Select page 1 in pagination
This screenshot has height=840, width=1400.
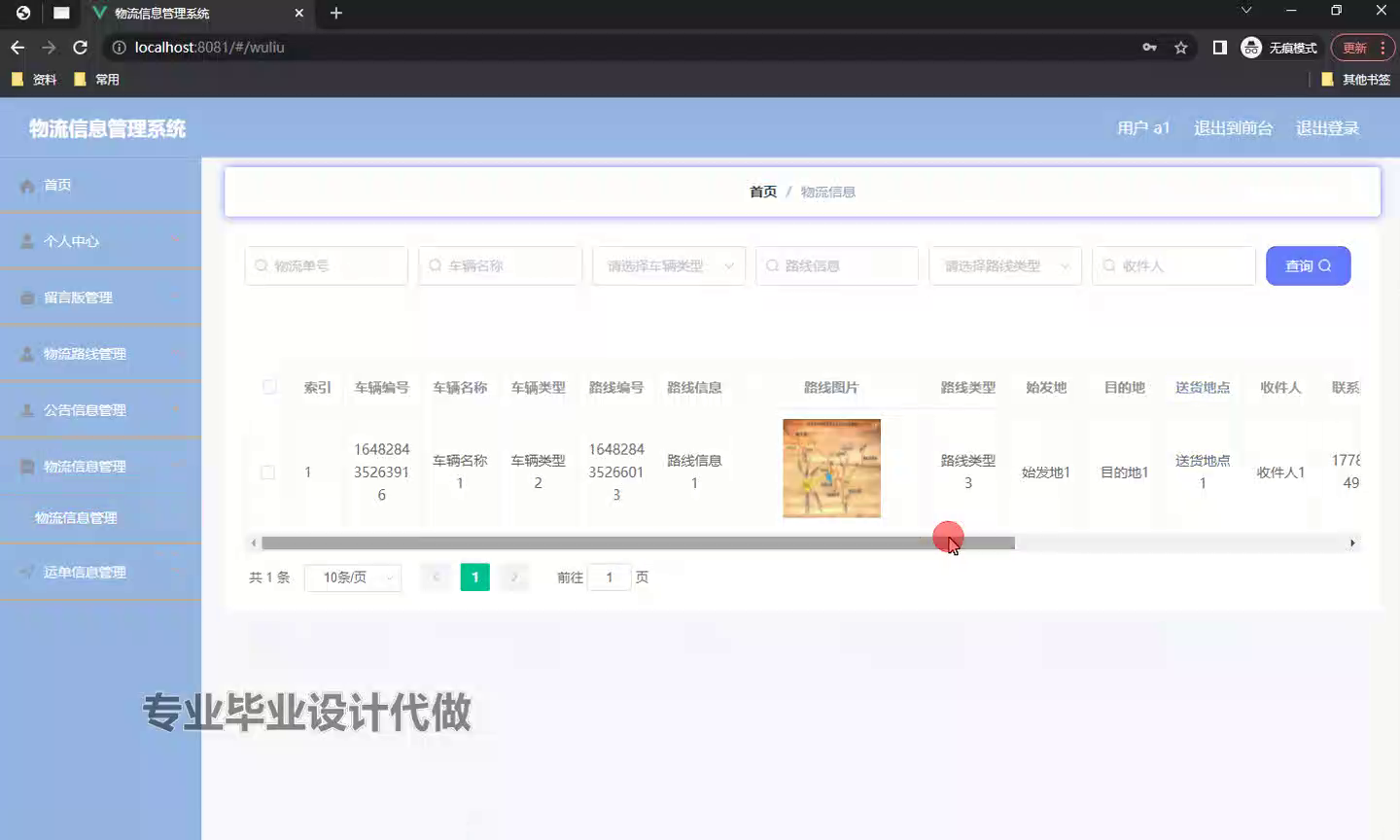[x=474, y=577]
